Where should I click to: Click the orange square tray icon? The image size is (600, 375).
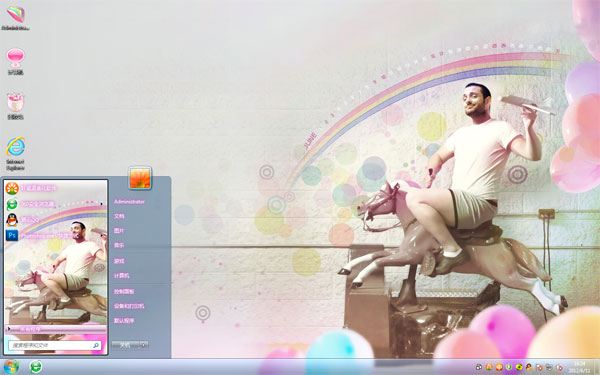(x=499, y=367)
